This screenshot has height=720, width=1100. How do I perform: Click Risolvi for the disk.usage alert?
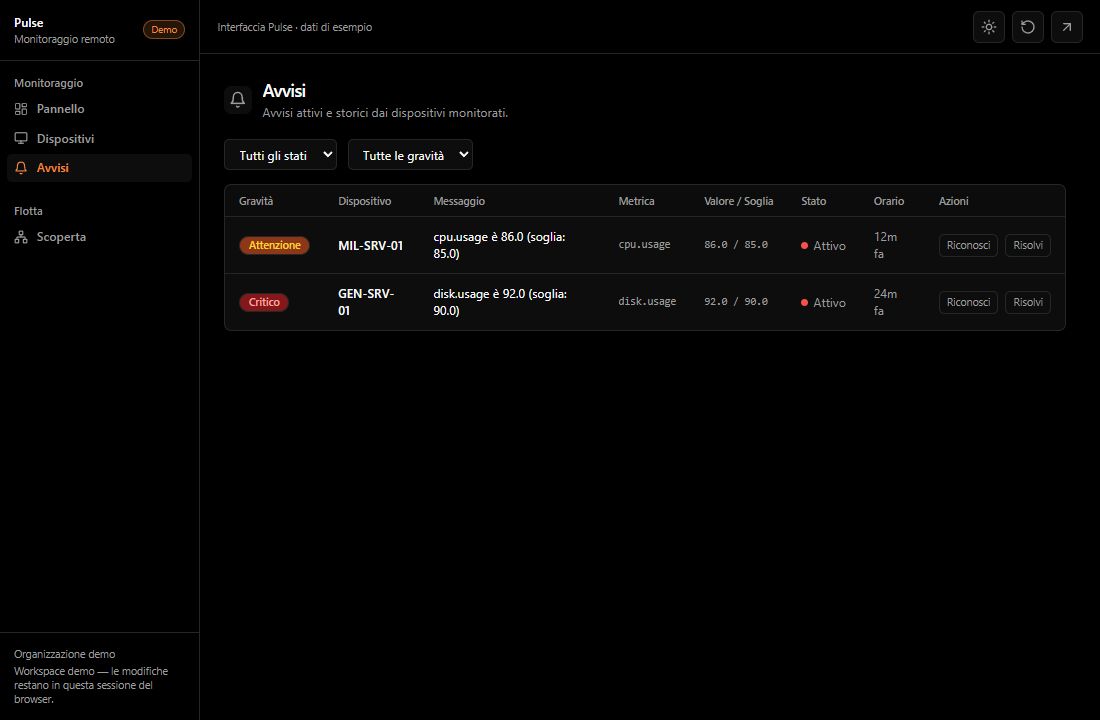1028,302
